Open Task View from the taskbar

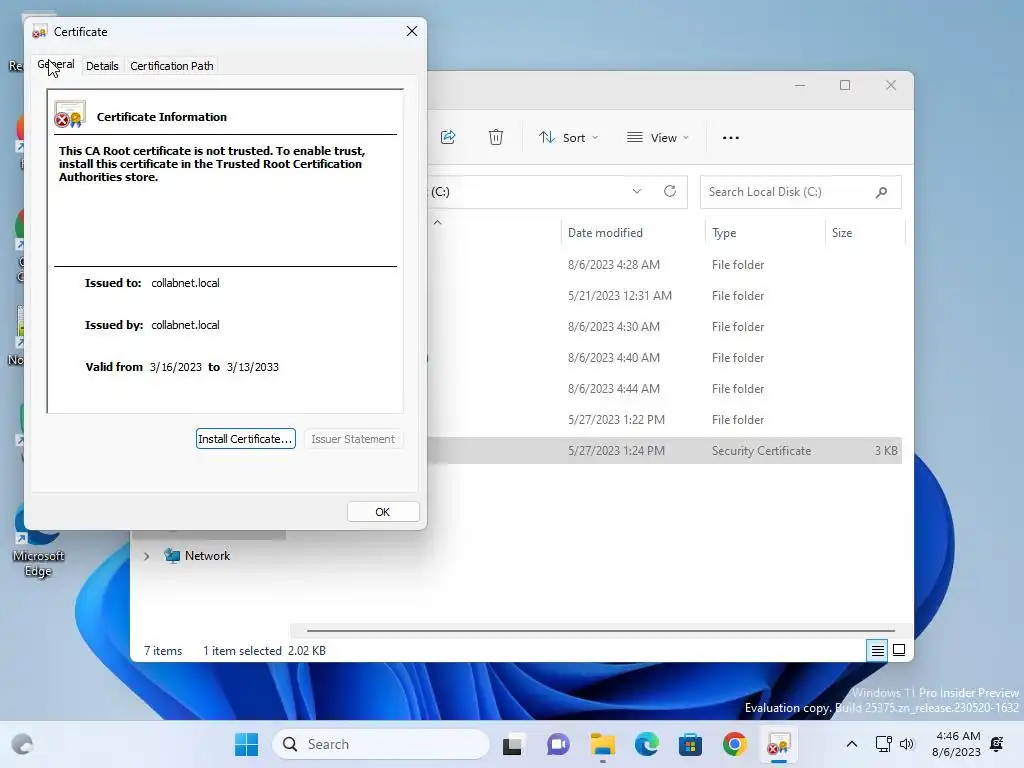pyautogui.click(x=513, y=744)
